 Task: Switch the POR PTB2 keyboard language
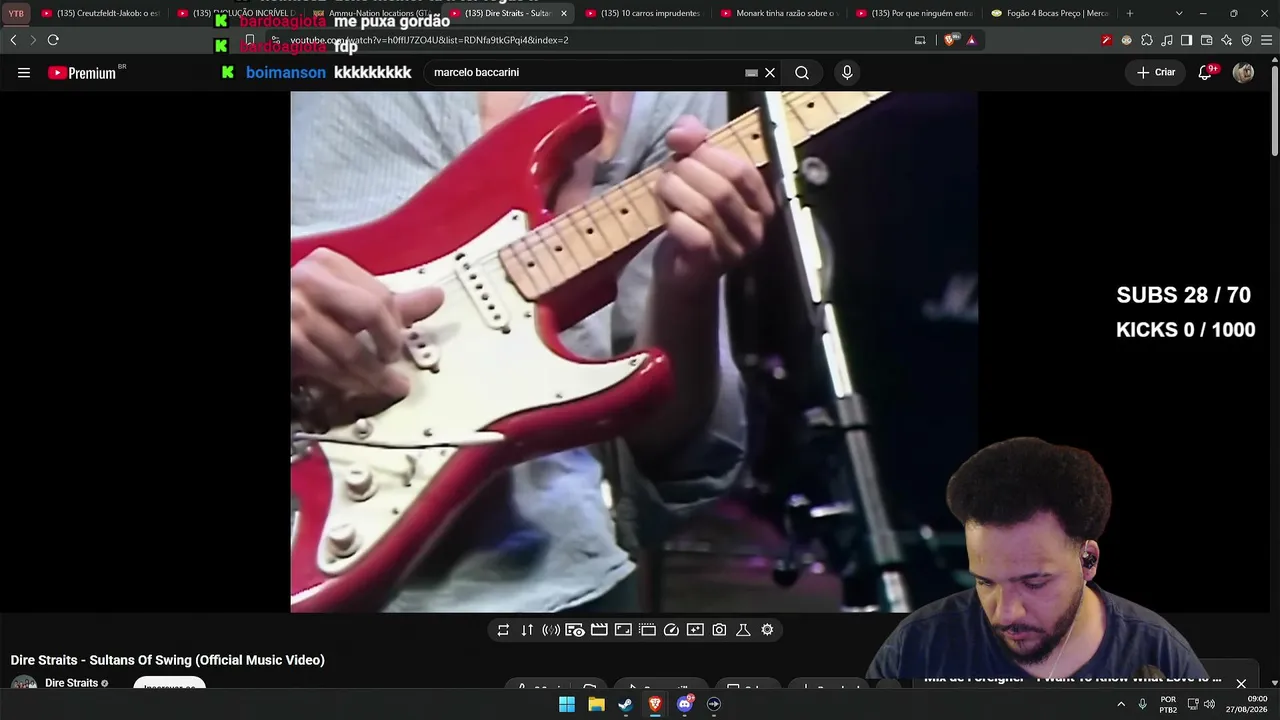[x=1168, y=704]
